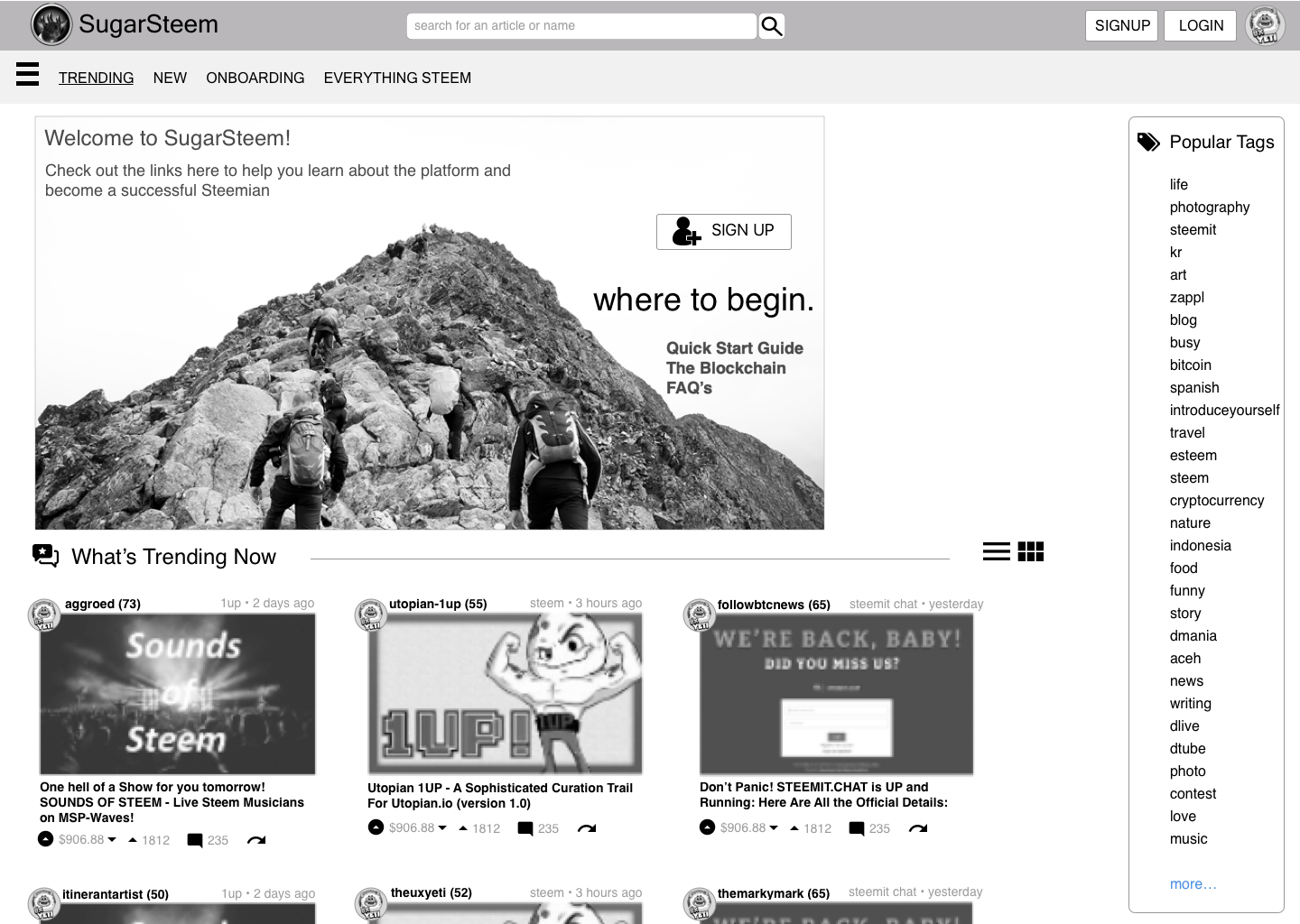Open the 1UP post thumbnail

[506, 694]
